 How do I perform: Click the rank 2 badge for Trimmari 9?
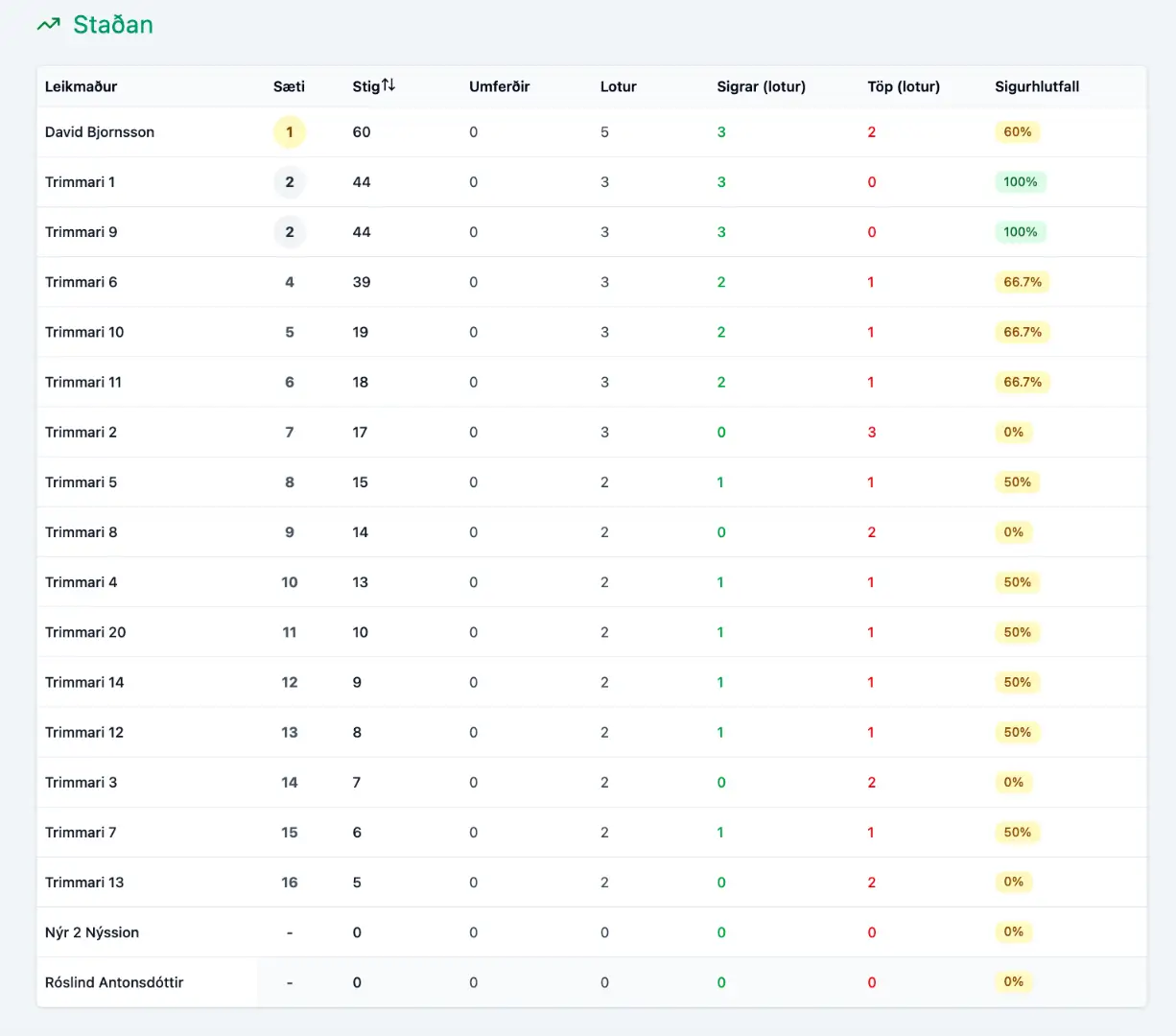click(289, 232)
